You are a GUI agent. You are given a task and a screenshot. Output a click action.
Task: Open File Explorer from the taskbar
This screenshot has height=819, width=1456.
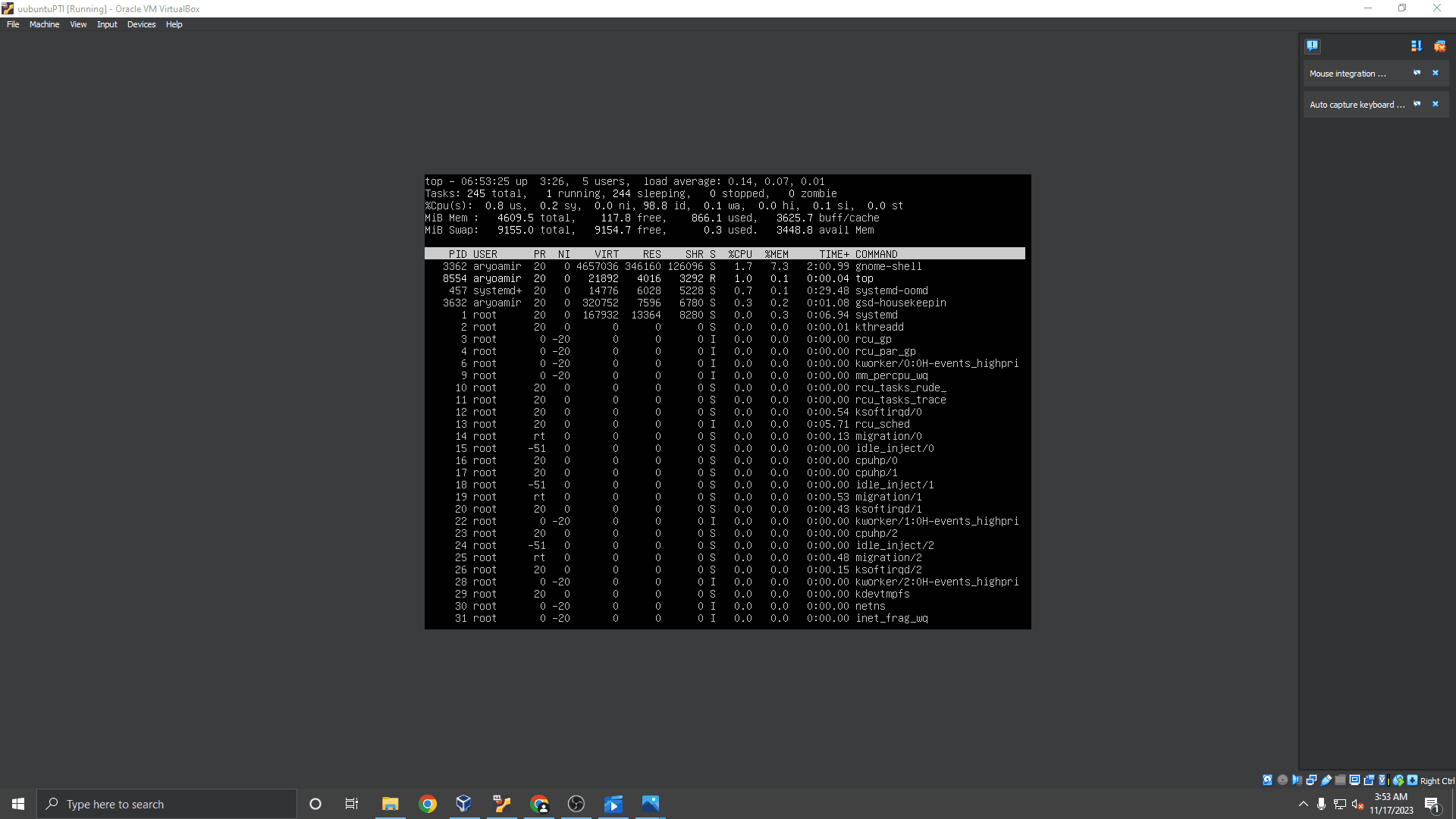pos(391,804)
